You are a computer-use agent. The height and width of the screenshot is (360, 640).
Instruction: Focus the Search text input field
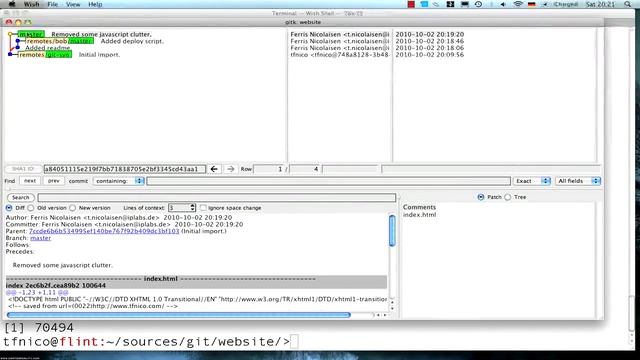(x=217, y=198)
